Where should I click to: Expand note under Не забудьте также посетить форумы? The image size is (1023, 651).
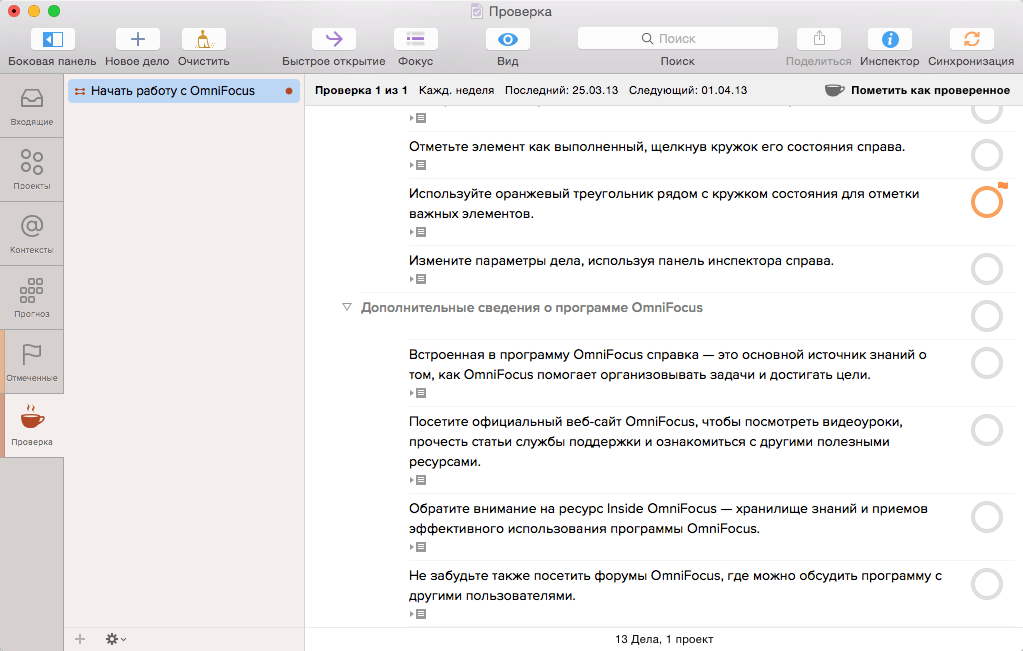418,614
